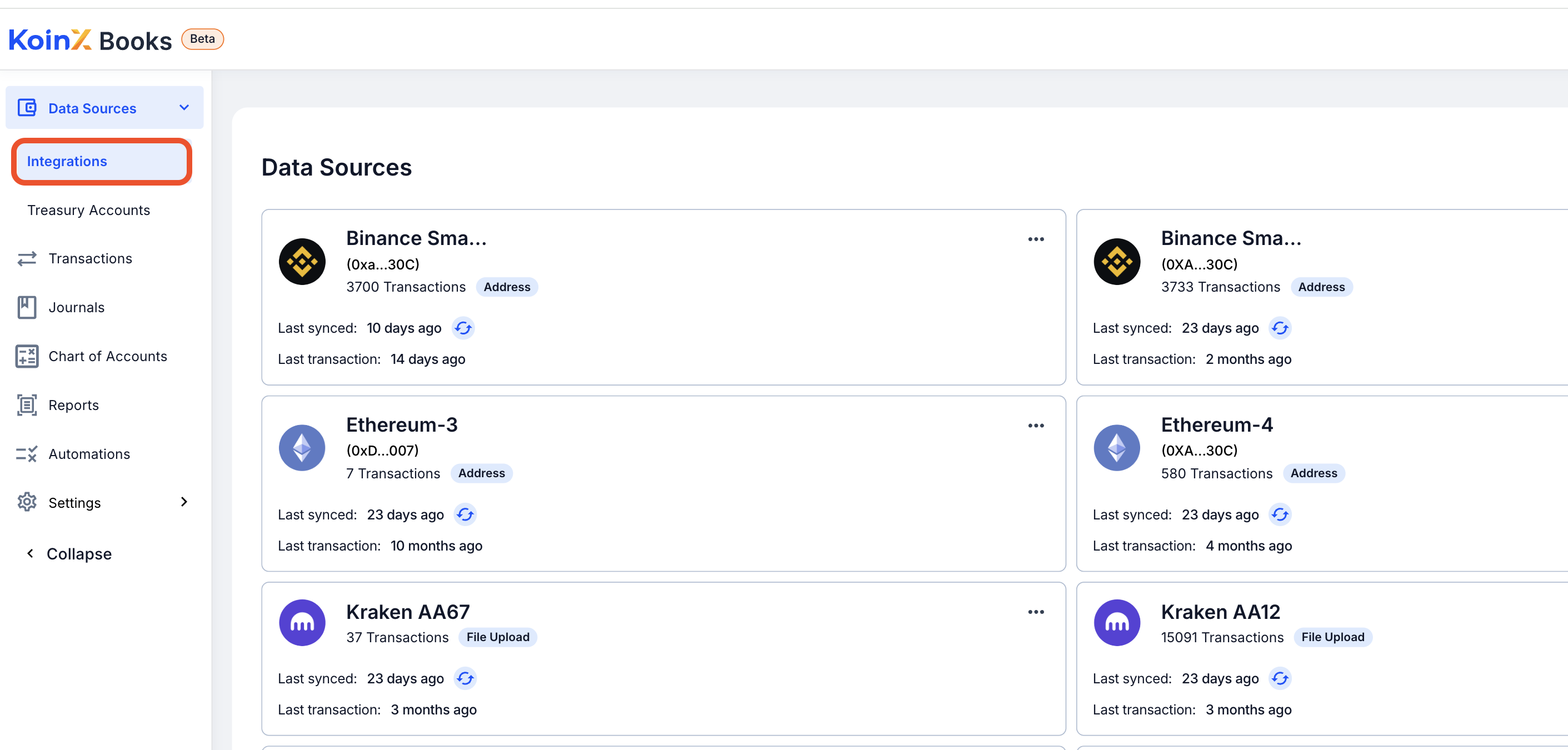Click Address tag on 3700 Transactions card

click(x=506, y=287)
